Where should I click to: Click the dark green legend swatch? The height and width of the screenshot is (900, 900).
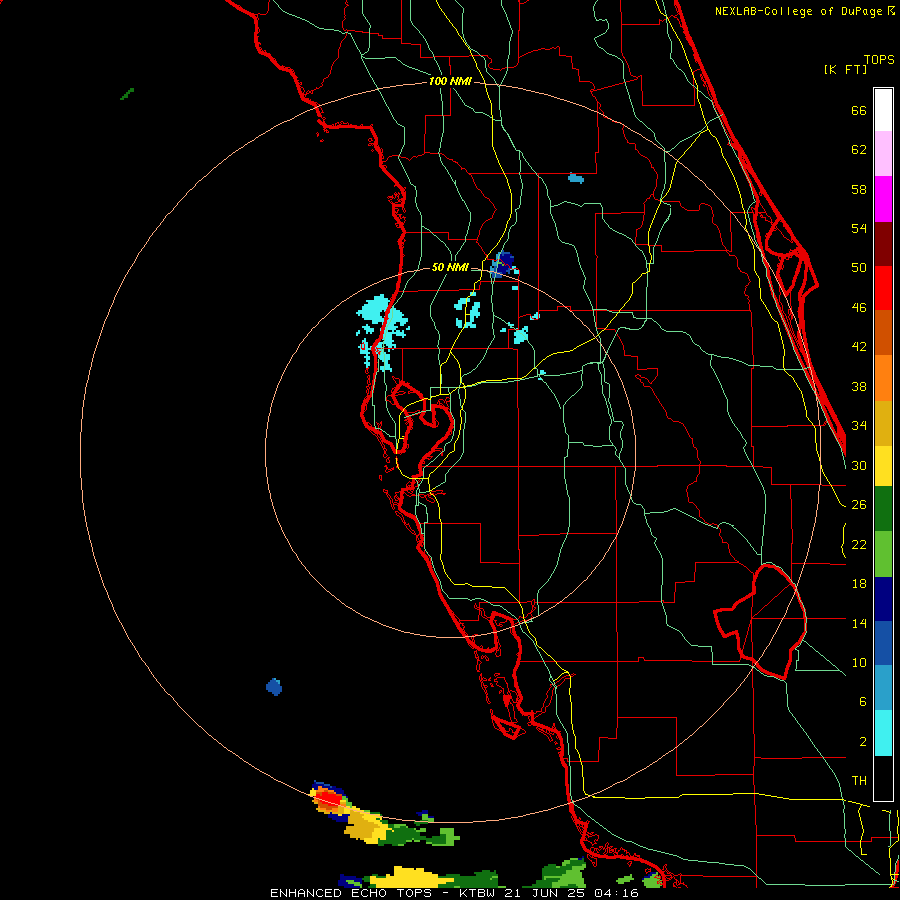tap(883, 509)
